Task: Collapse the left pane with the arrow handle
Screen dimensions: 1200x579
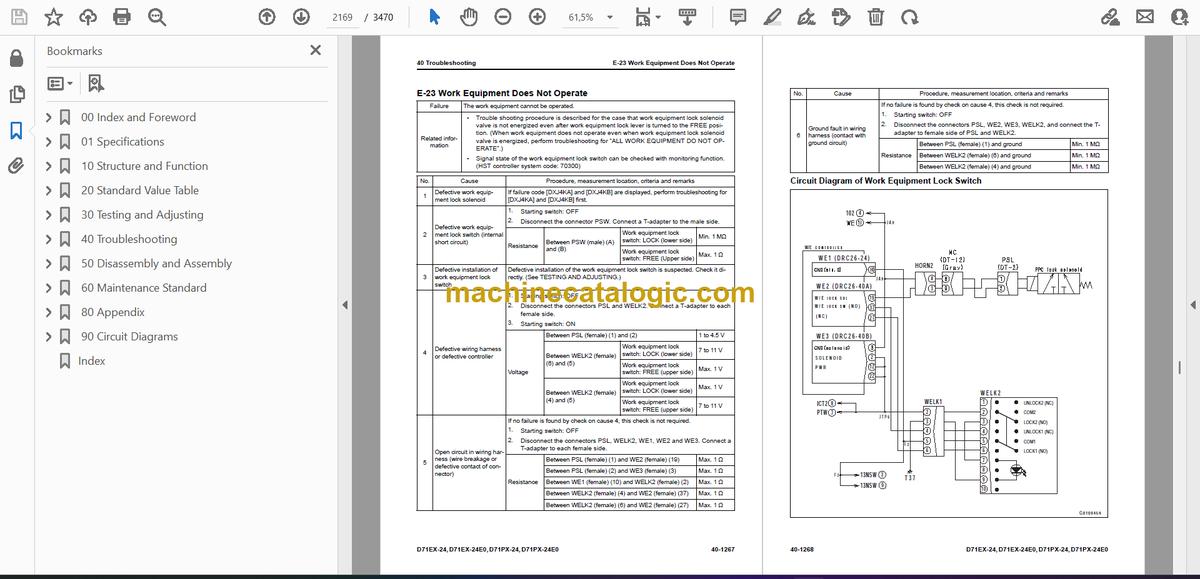Action: (x=346, y=305)
